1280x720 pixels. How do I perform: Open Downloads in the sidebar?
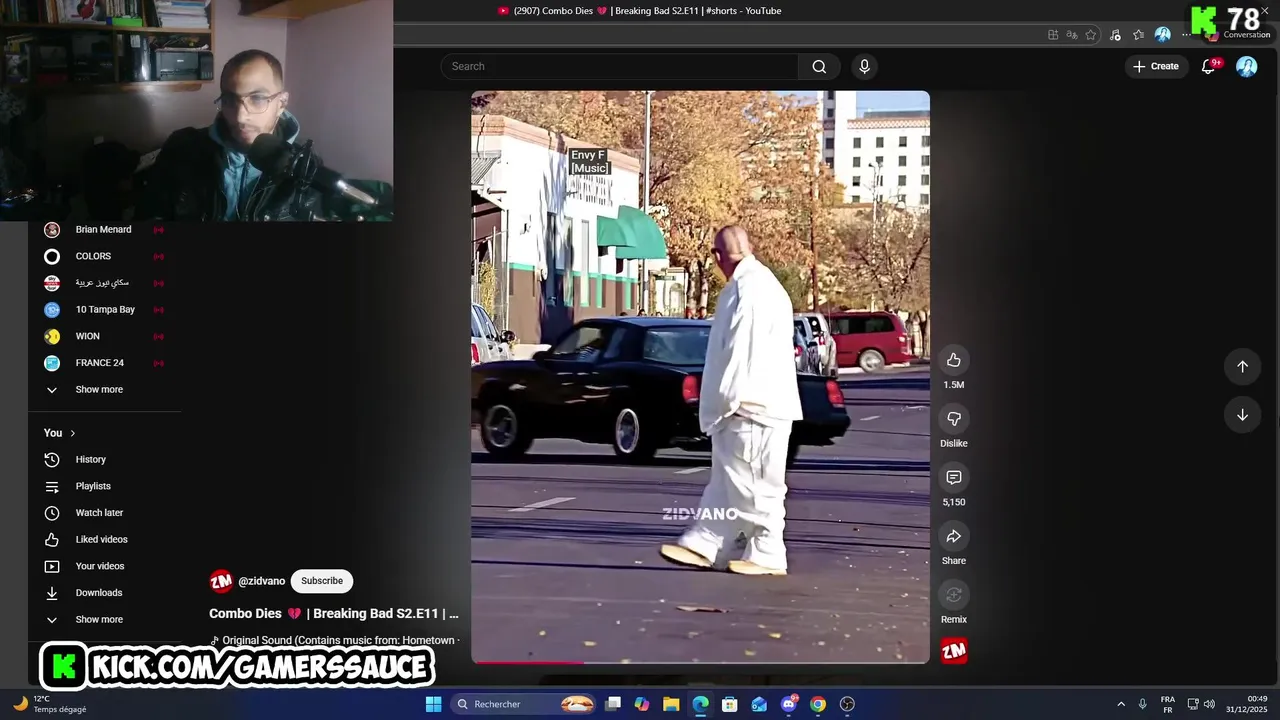tap(98, 593)
